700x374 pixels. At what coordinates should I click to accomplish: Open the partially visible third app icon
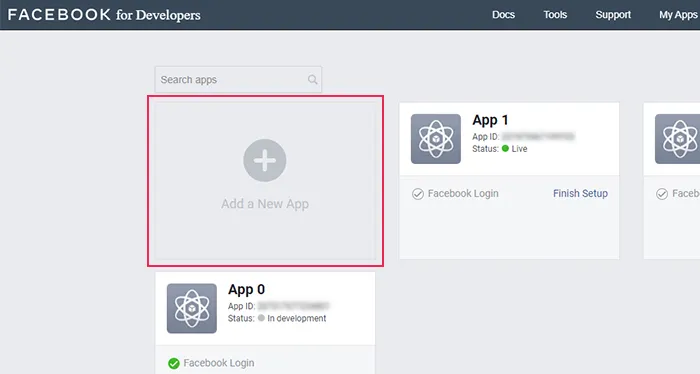tap(677, 139)
